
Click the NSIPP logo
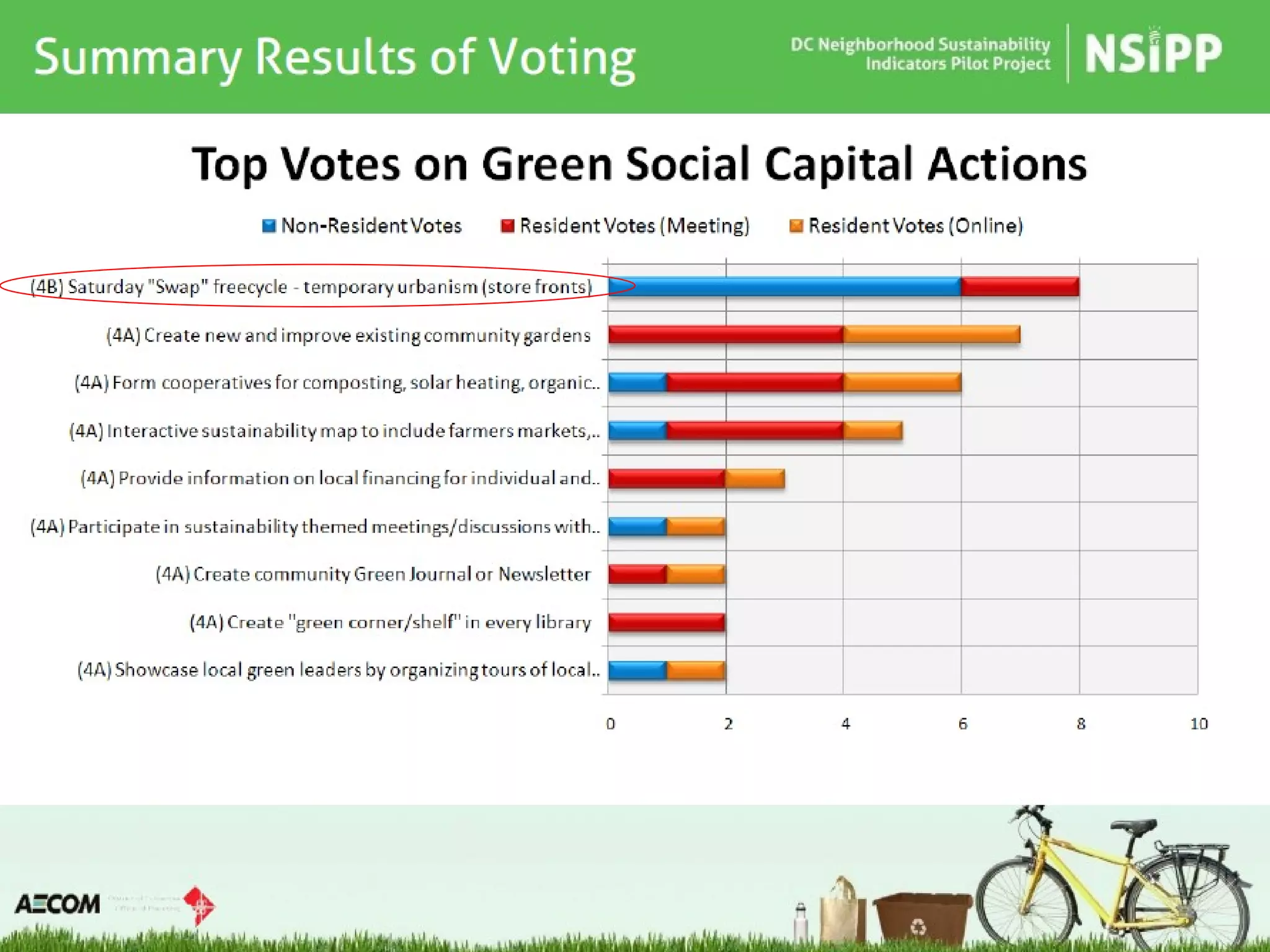coord(1153,53)
